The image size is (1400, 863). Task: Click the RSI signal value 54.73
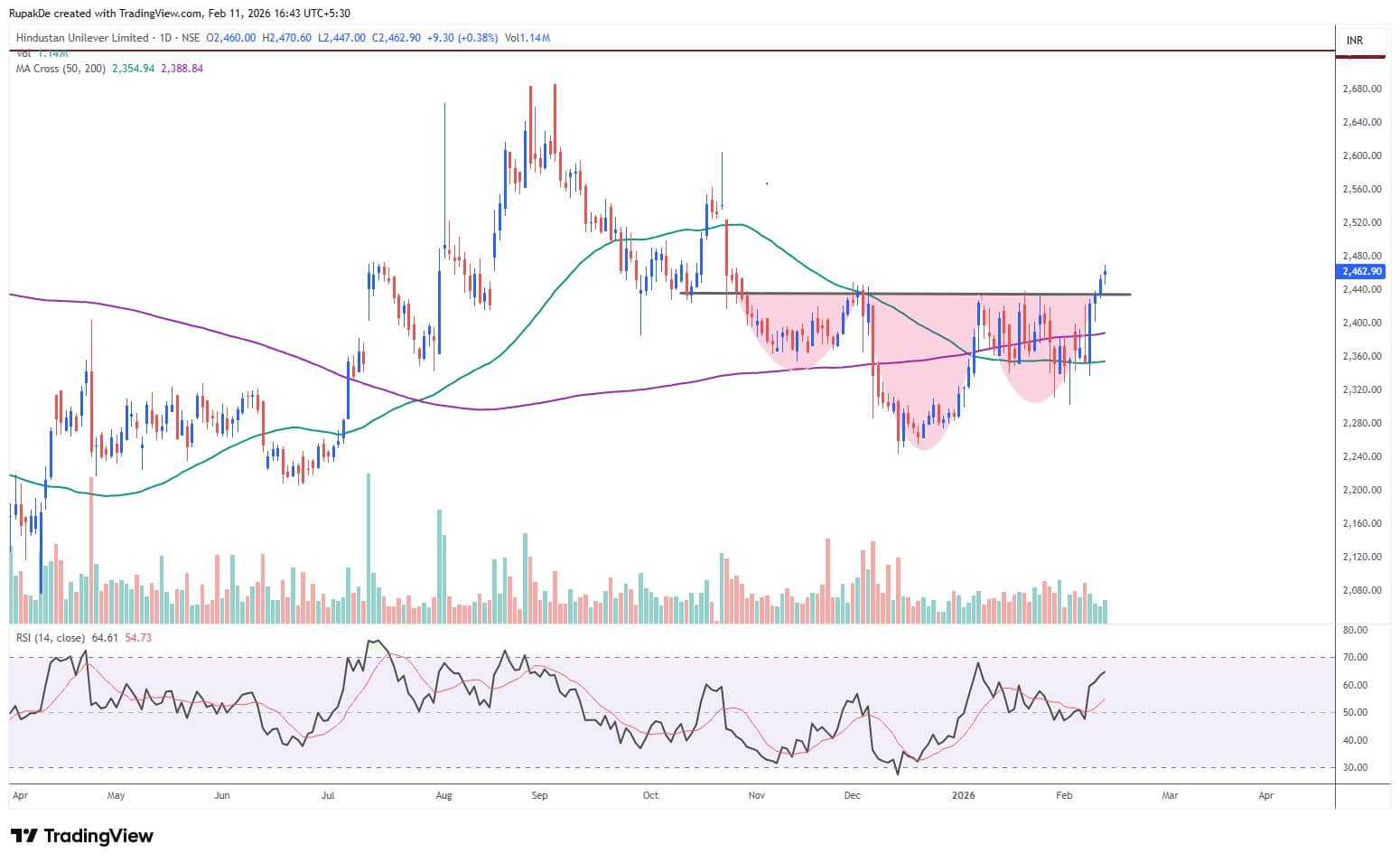138,638
